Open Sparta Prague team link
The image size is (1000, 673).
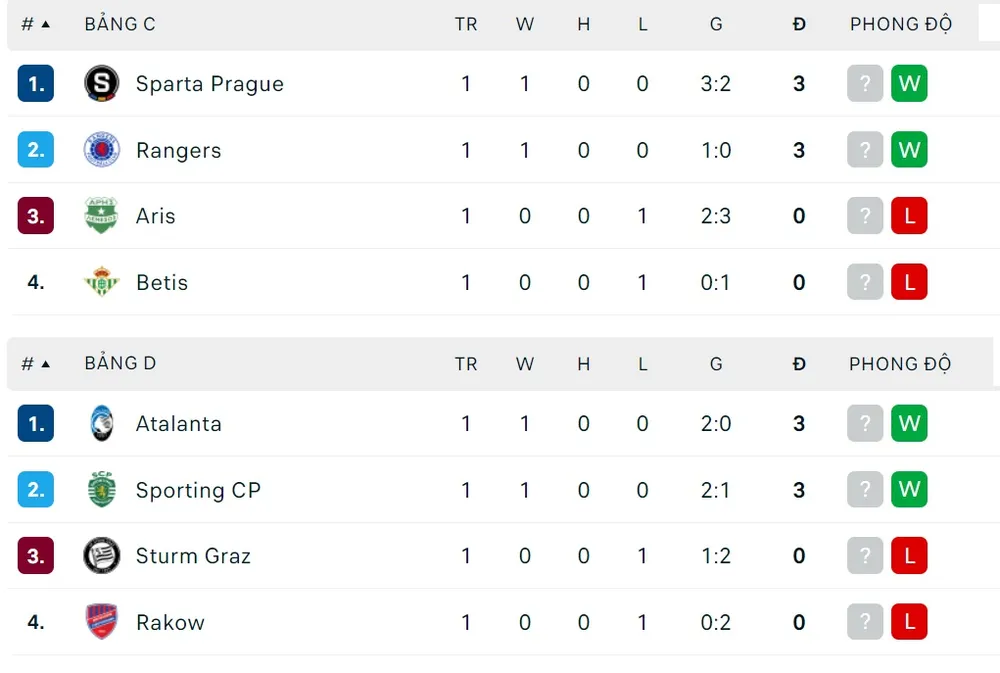(x=210, y=84)
